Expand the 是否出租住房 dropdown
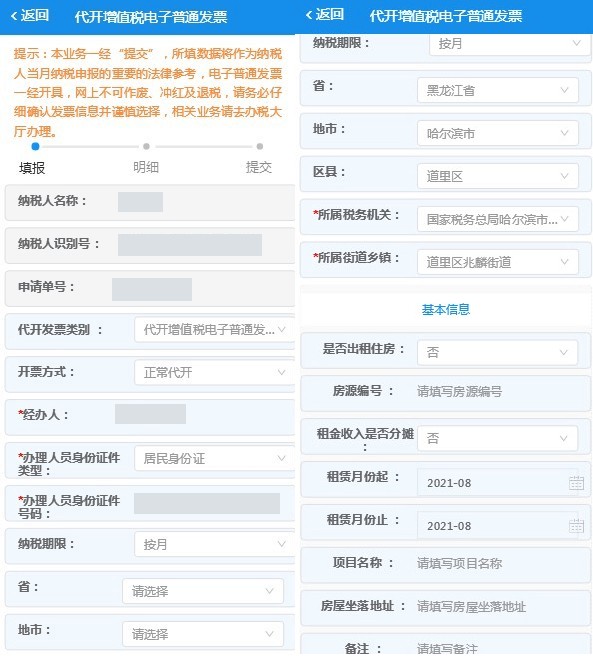Image resolution: width=593 pixels, height=658 pixels. click(x=497, y=352)
